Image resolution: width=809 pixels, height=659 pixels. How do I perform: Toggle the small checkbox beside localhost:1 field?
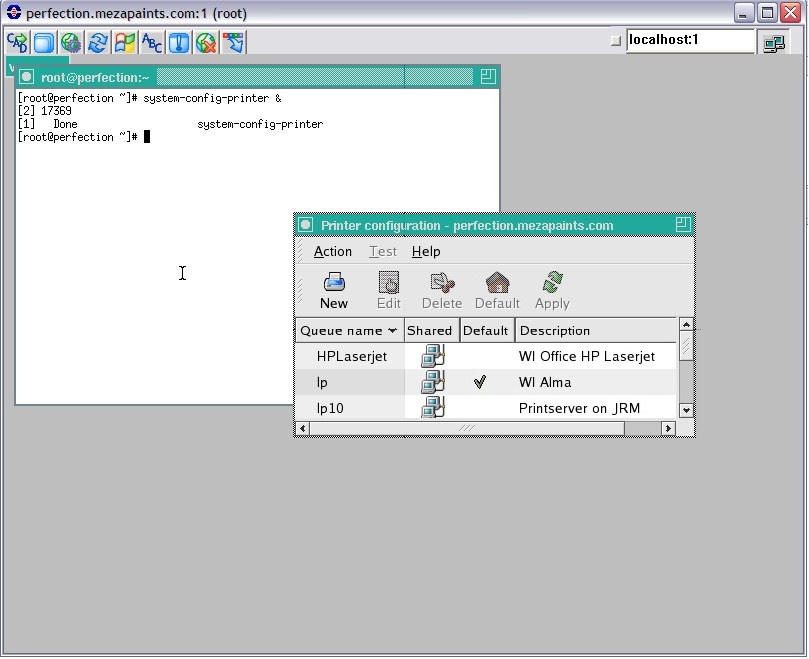[615, 40]
